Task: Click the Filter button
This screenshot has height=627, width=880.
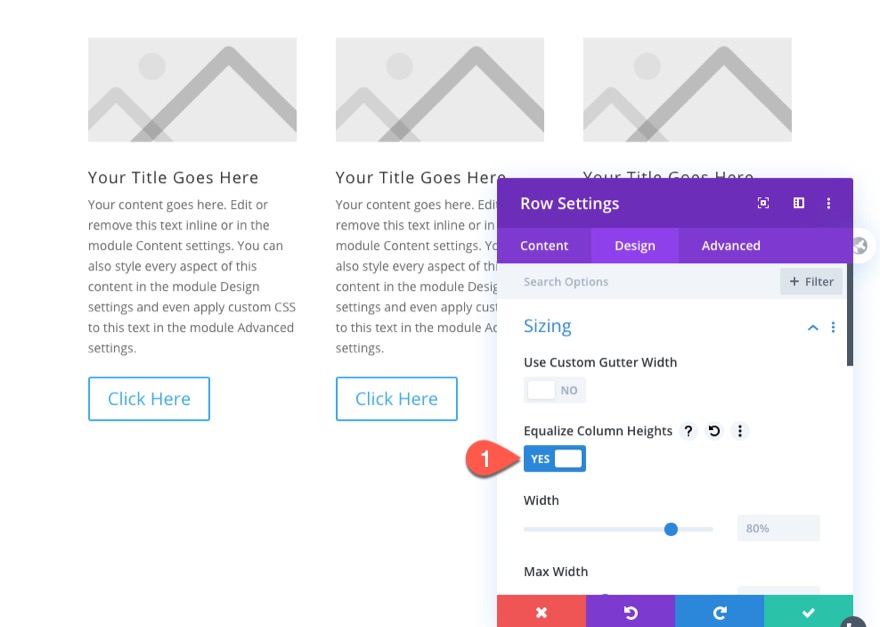Action: 811,282
